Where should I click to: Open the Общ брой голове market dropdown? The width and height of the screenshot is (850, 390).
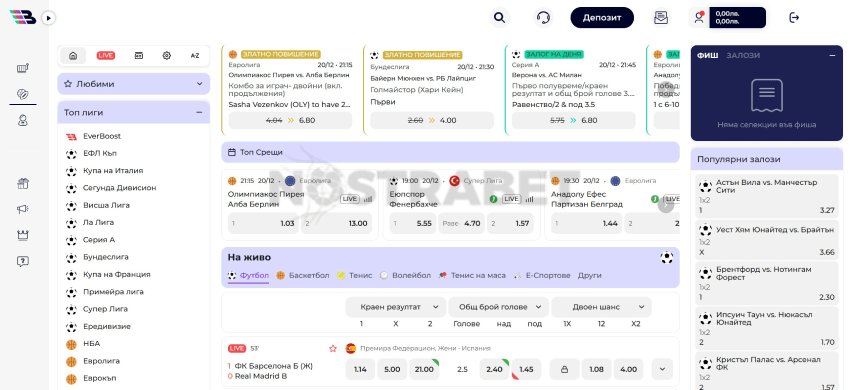click(498, 307)
